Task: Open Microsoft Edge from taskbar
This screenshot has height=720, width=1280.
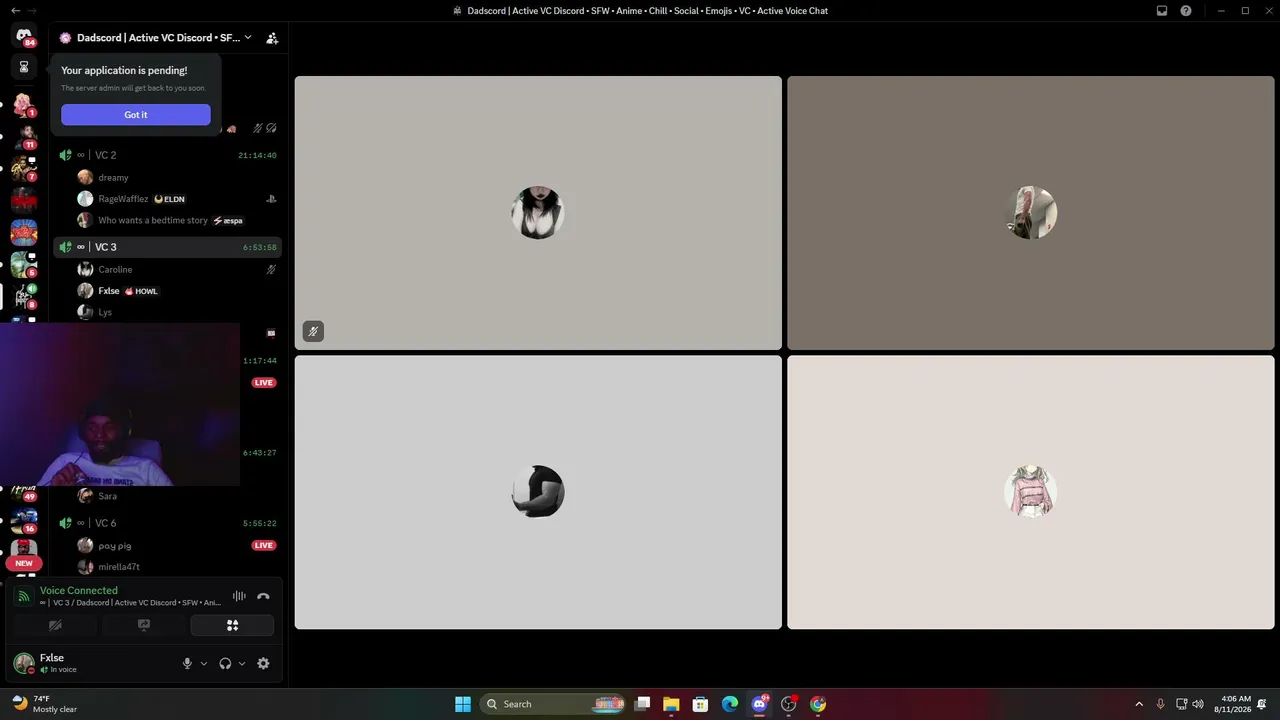Action: (x=730, y=704)
